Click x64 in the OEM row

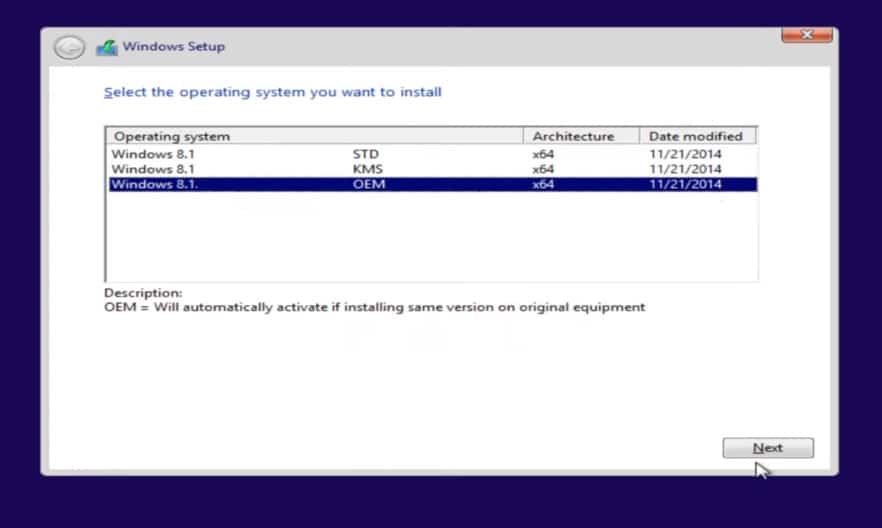tap(543, 184)
